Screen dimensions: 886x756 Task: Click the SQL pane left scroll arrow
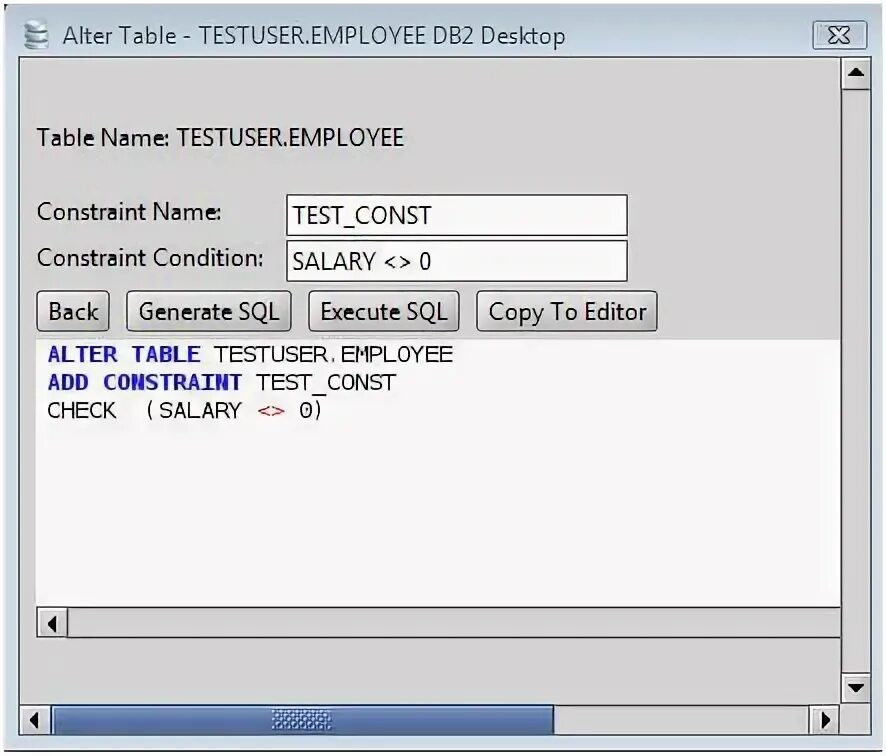[x=53, y=624]
